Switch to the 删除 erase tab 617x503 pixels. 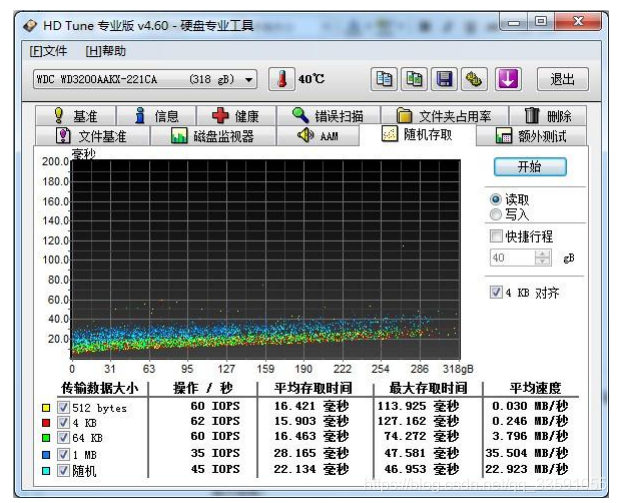[x=548, y=116]
